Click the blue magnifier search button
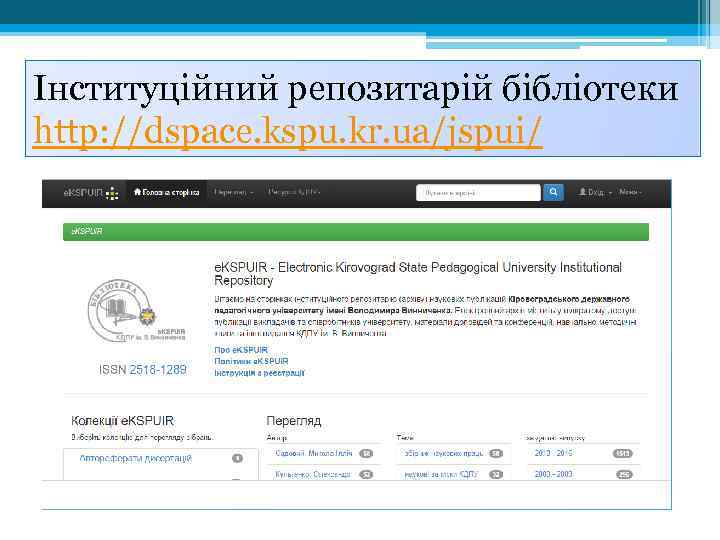720x540 pixels. [x=553, y=192]
